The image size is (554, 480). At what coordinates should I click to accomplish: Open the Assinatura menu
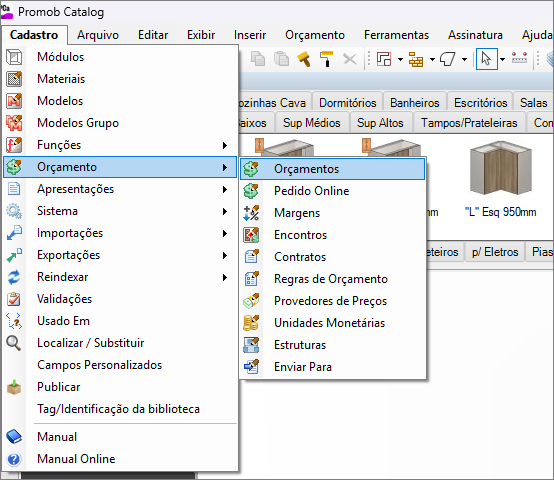click(x=475, y=35)
